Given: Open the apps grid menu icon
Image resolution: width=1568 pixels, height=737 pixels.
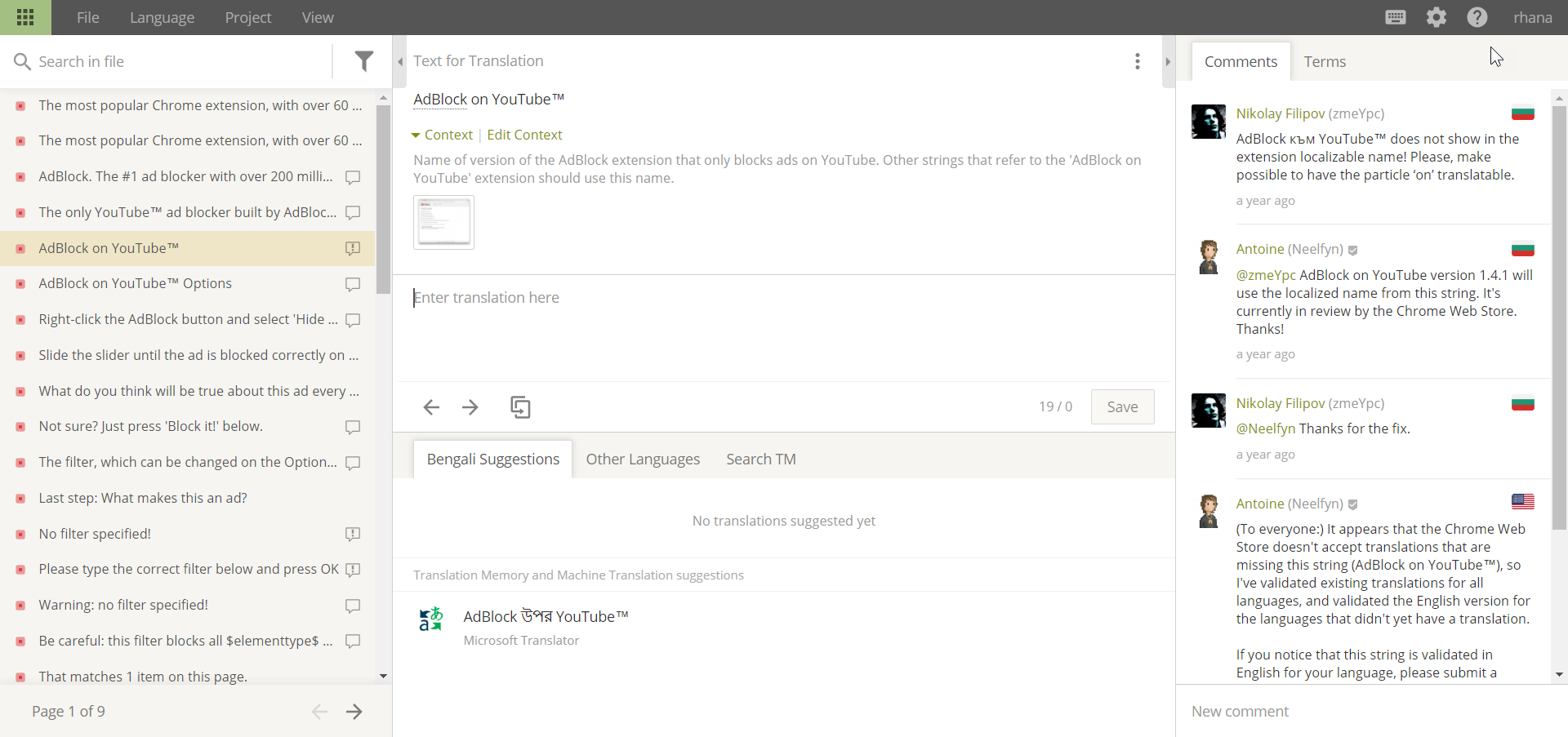Looking at the screenshot, I should pos(25,17).
